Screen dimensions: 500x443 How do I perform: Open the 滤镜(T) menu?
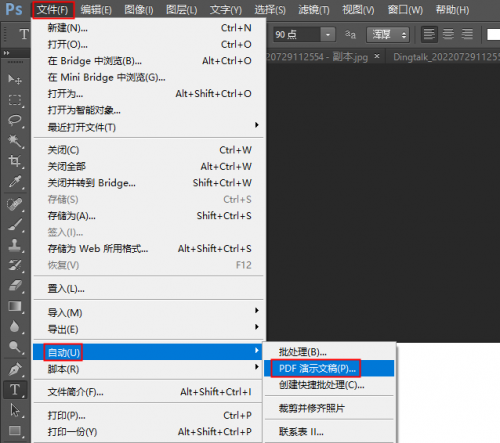tap(314, 10)
